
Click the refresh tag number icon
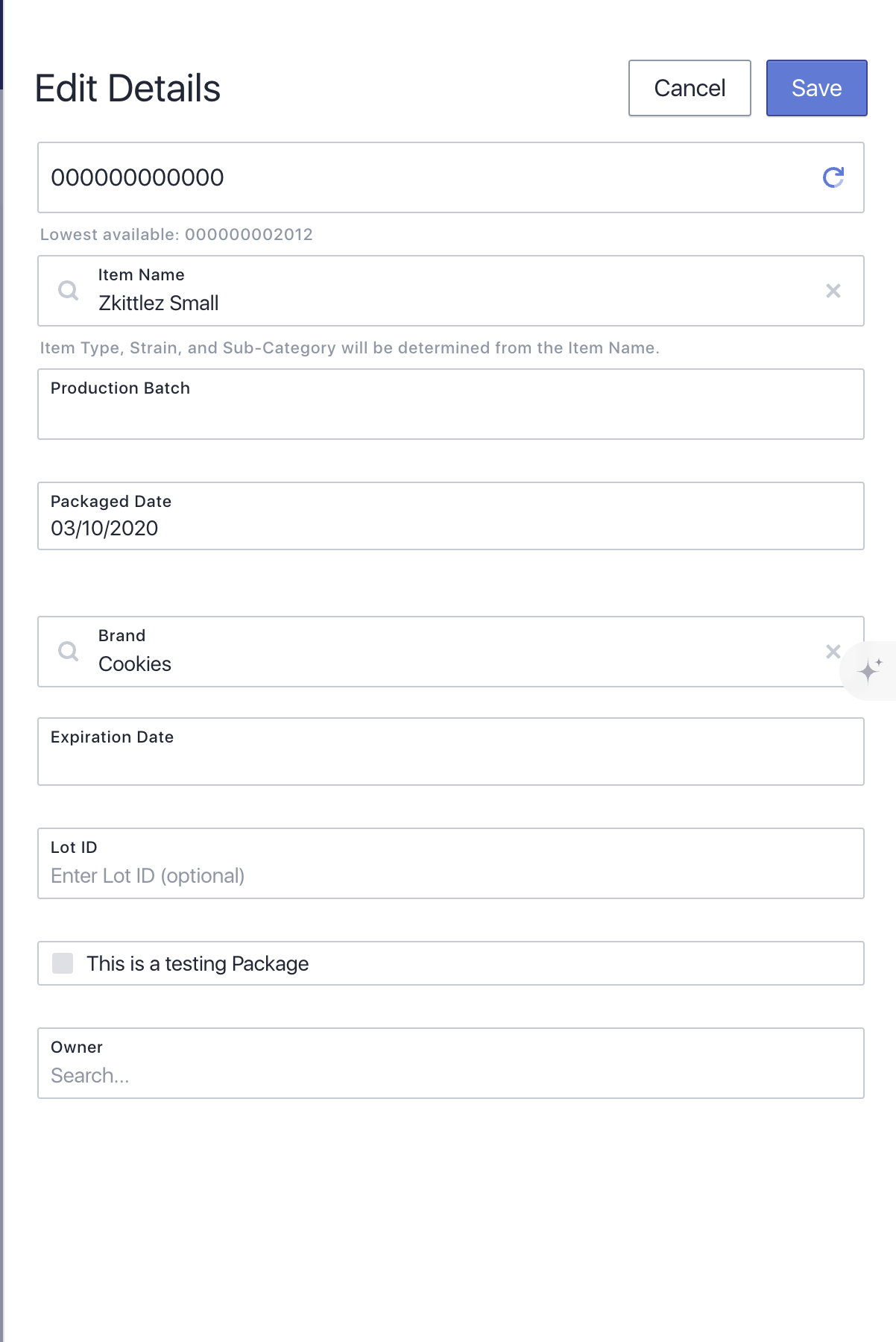click(x=833, y=177)
